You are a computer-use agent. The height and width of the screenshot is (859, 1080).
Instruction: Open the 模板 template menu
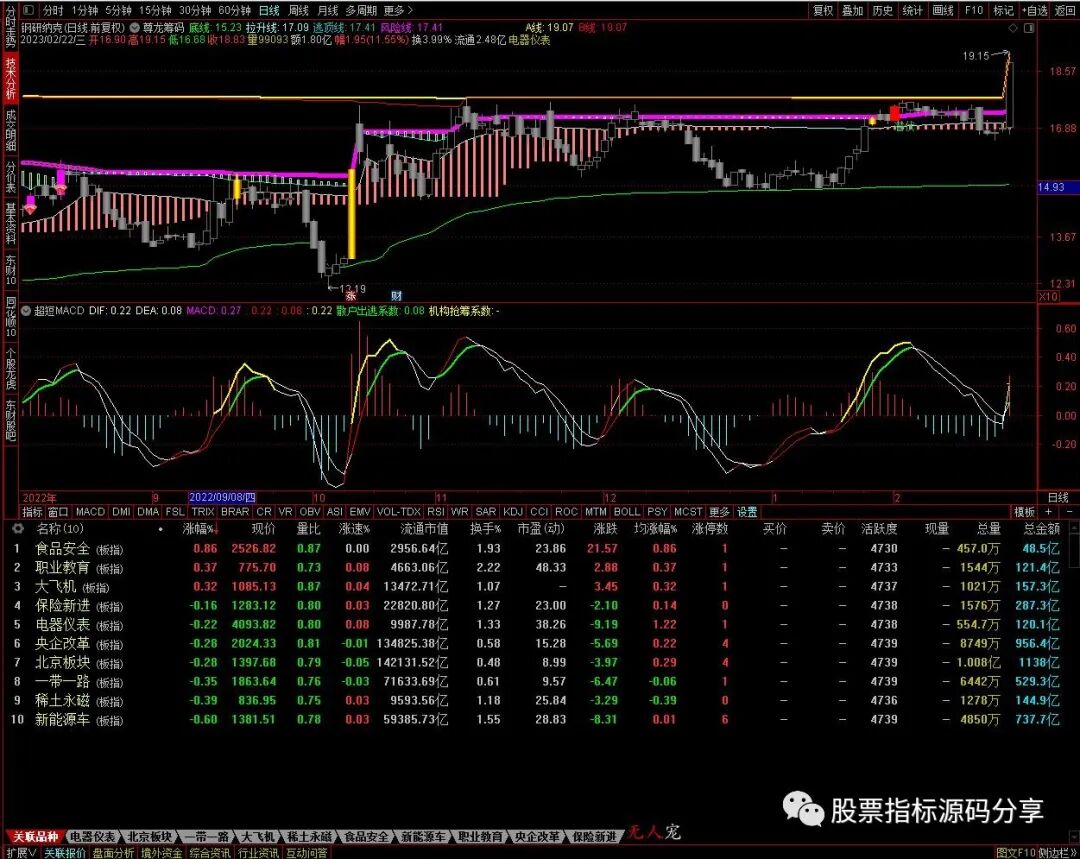point(1024,512)
